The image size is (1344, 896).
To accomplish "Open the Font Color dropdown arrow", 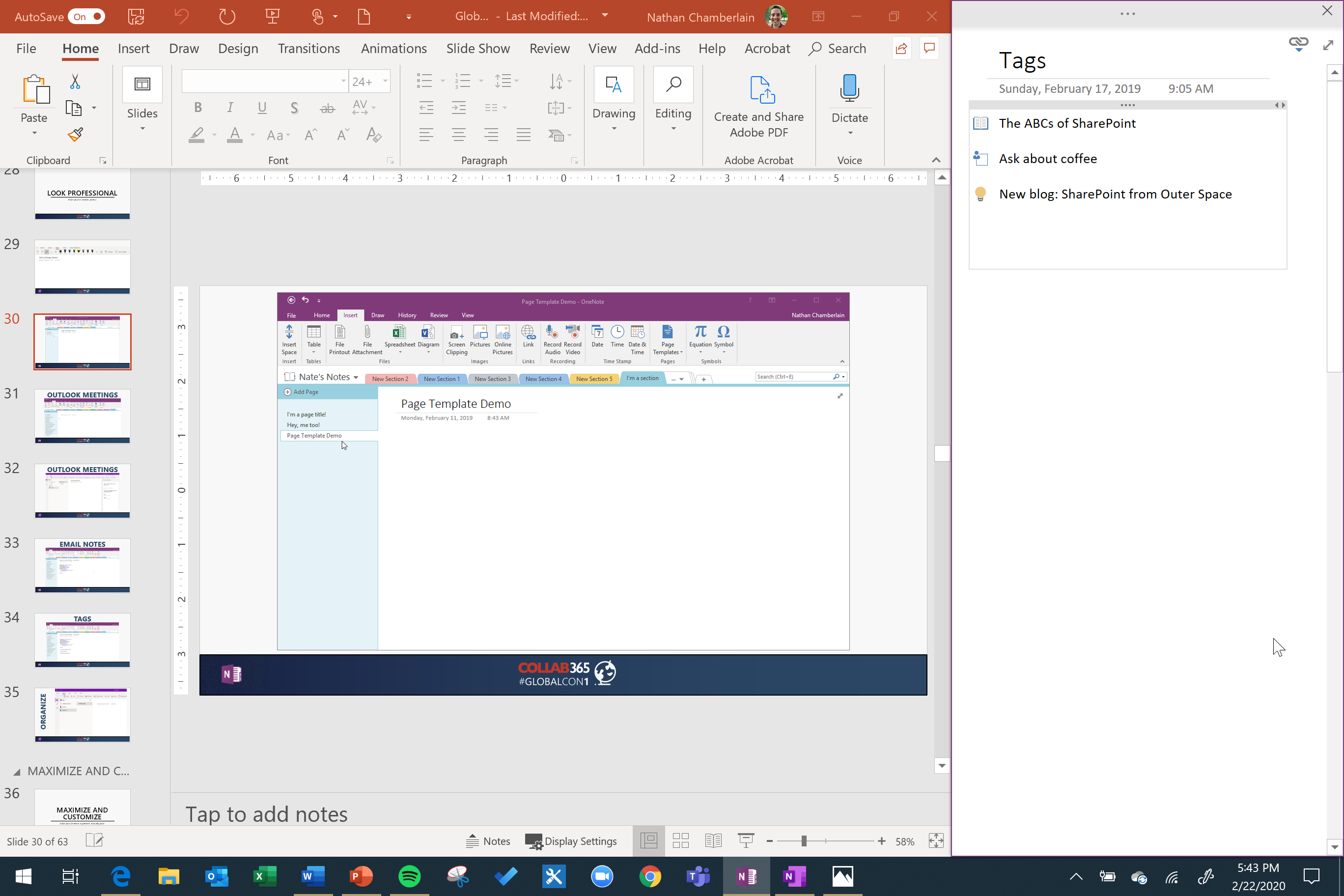I will click(252, 135).
